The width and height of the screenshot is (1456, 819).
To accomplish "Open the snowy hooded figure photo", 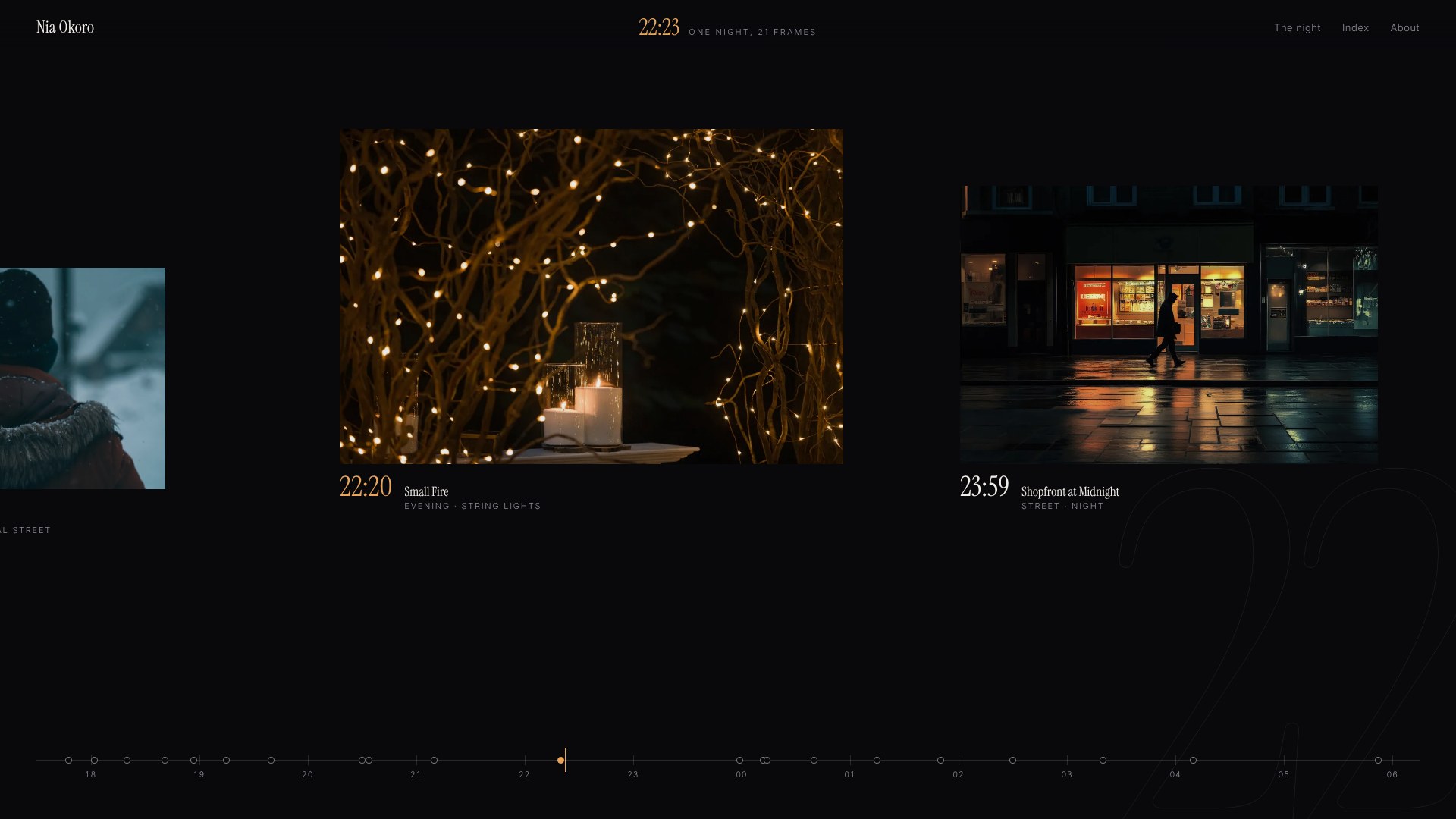I will (83, 378).
